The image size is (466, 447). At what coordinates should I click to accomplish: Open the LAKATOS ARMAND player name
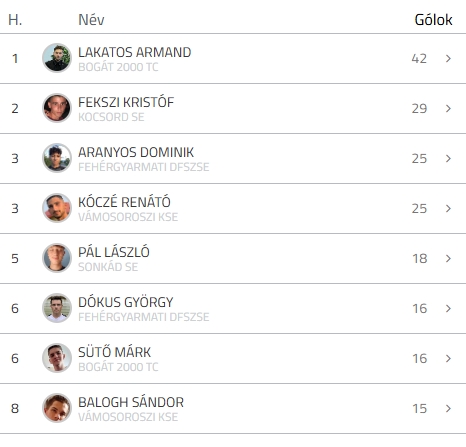point(135,52)
